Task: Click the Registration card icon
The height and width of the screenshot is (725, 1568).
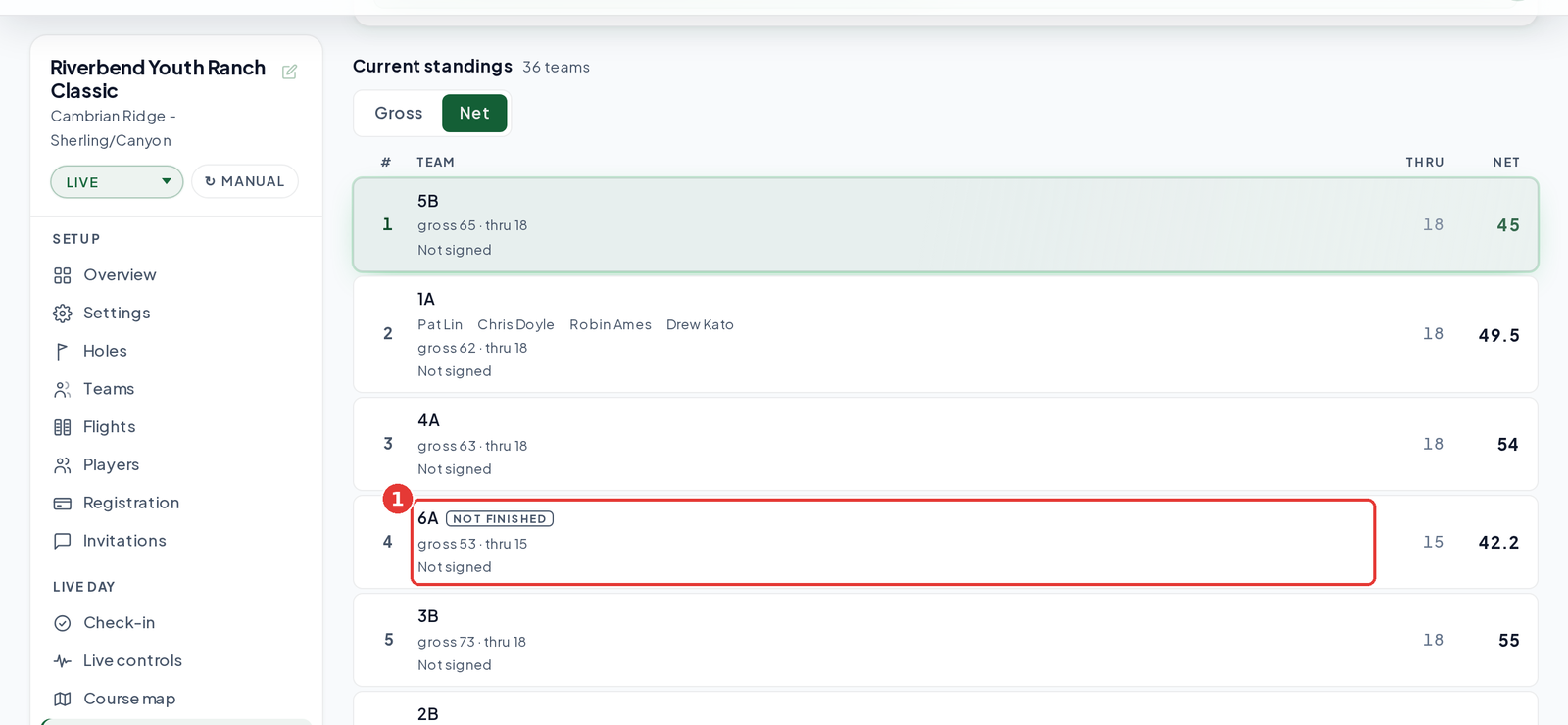Action: (63, 503)
